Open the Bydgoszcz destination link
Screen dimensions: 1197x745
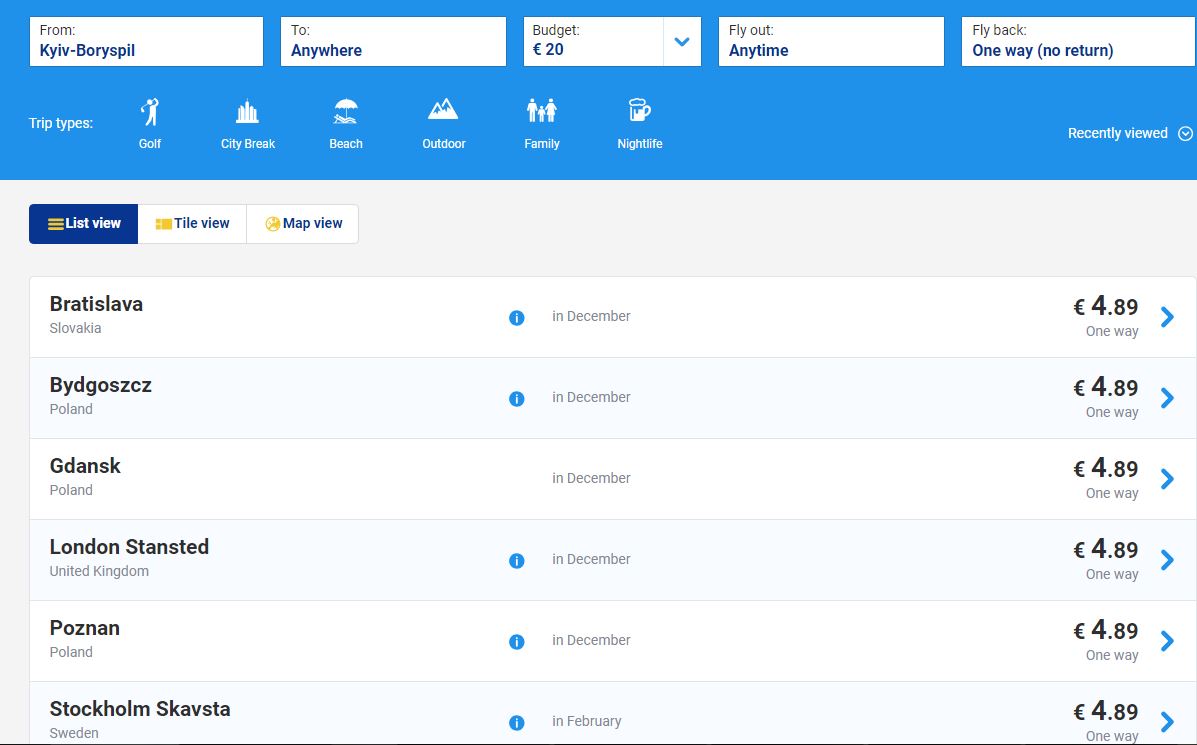(x=101, y=386)
